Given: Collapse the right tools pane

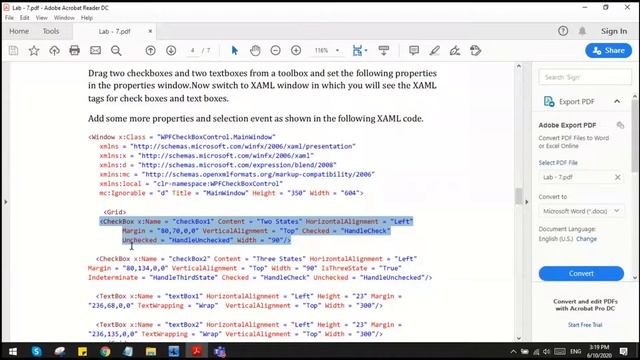Looking at the screenshot, I should coord(527,202).
